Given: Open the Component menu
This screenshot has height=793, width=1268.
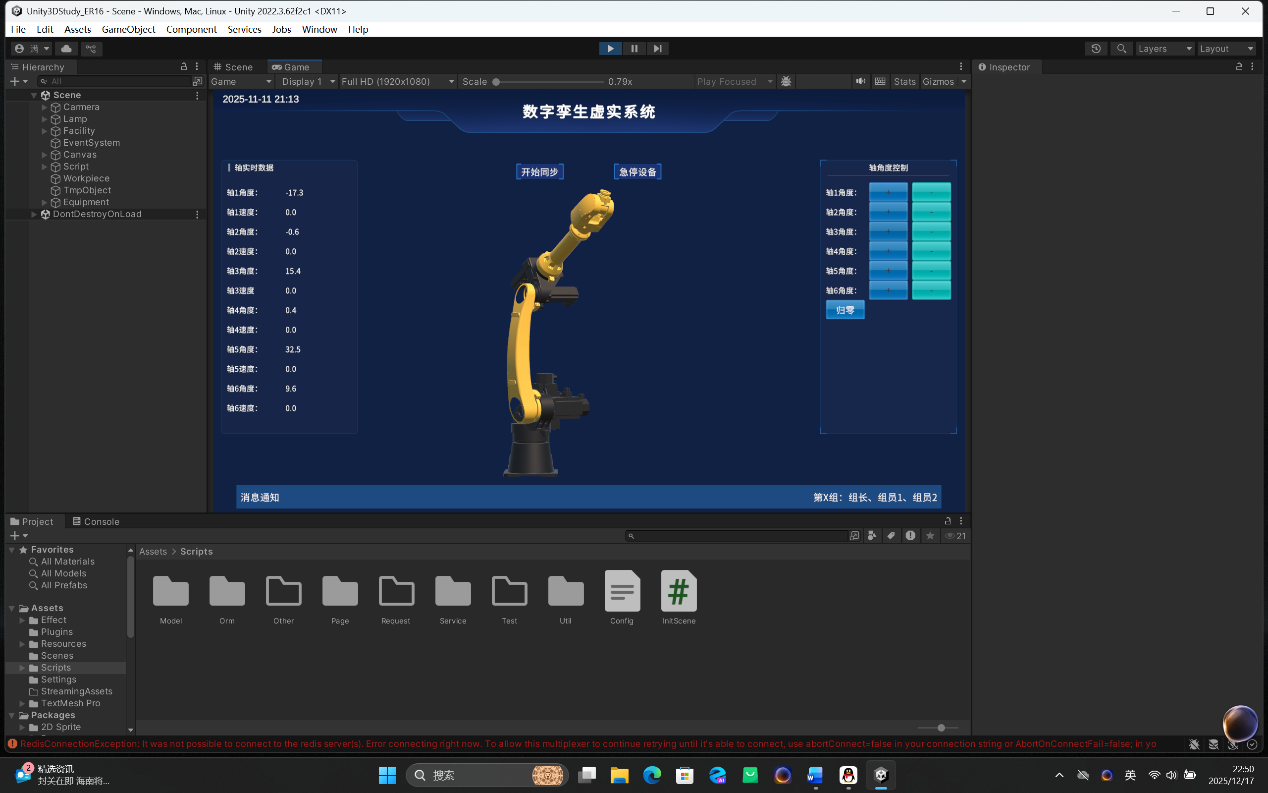Looking at the screenshot, I should tap(191, 29).
